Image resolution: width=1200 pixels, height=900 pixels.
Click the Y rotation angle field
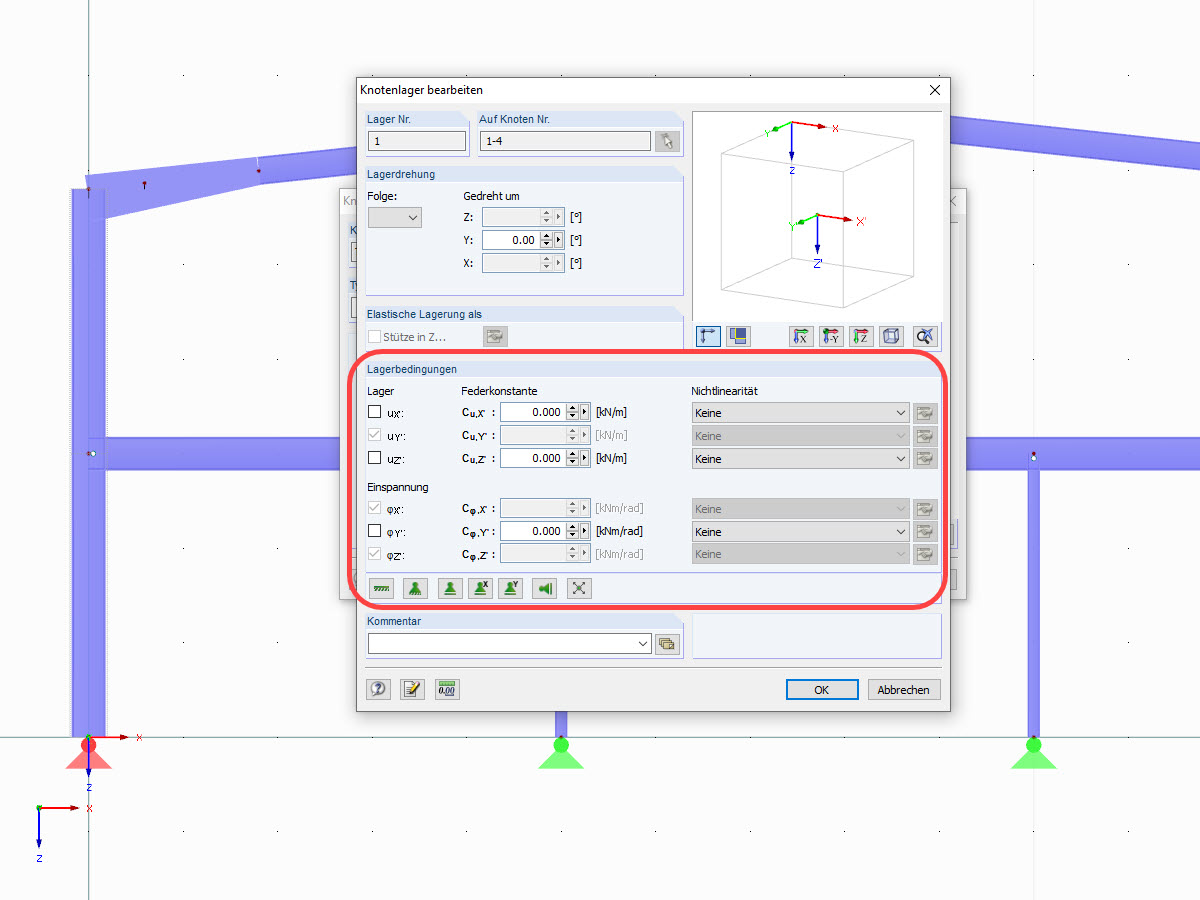511,240
